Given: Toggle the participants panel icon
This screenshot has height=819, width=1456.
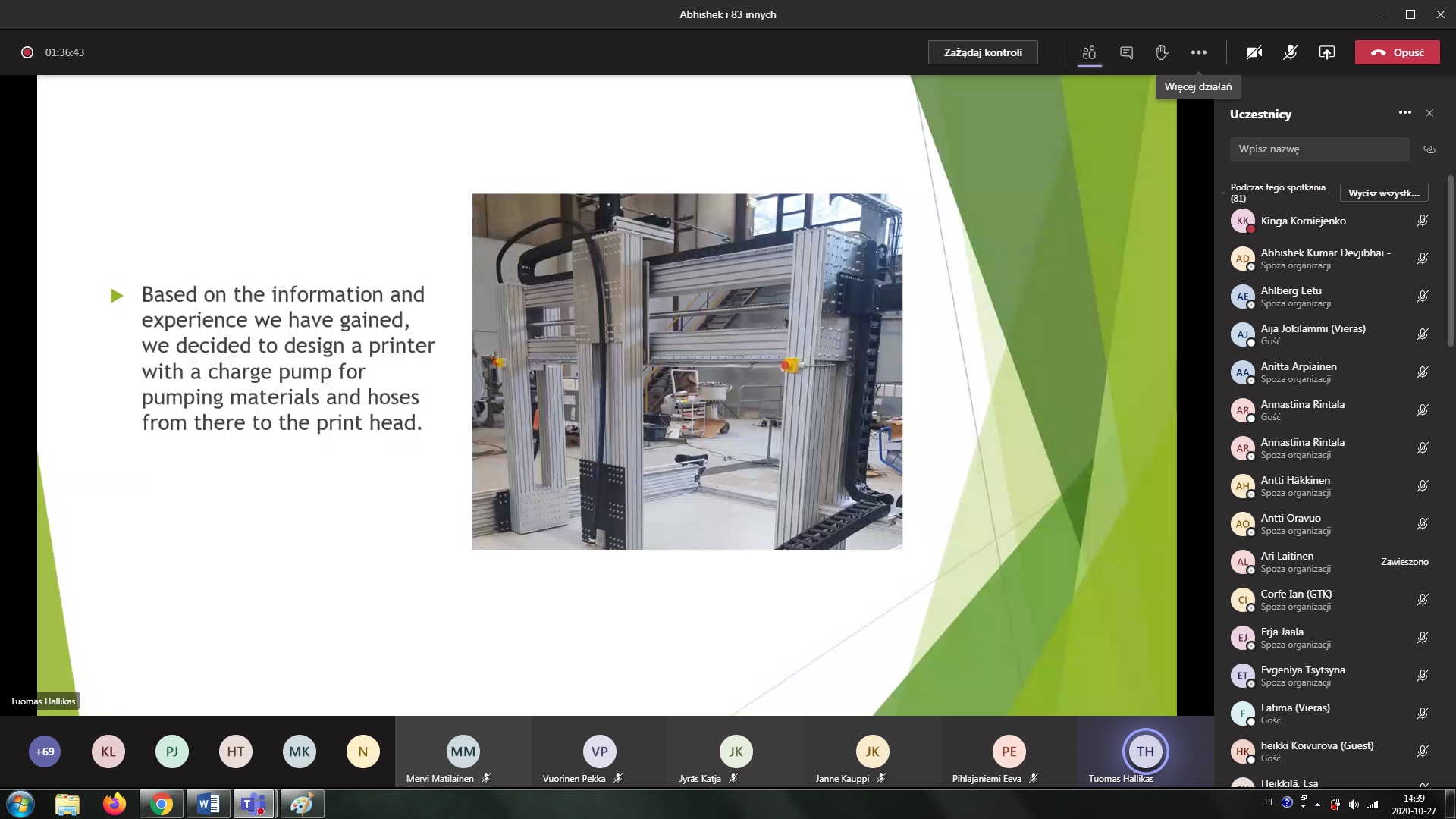Looking at the screenshot, I should [x=1090, y=52].
